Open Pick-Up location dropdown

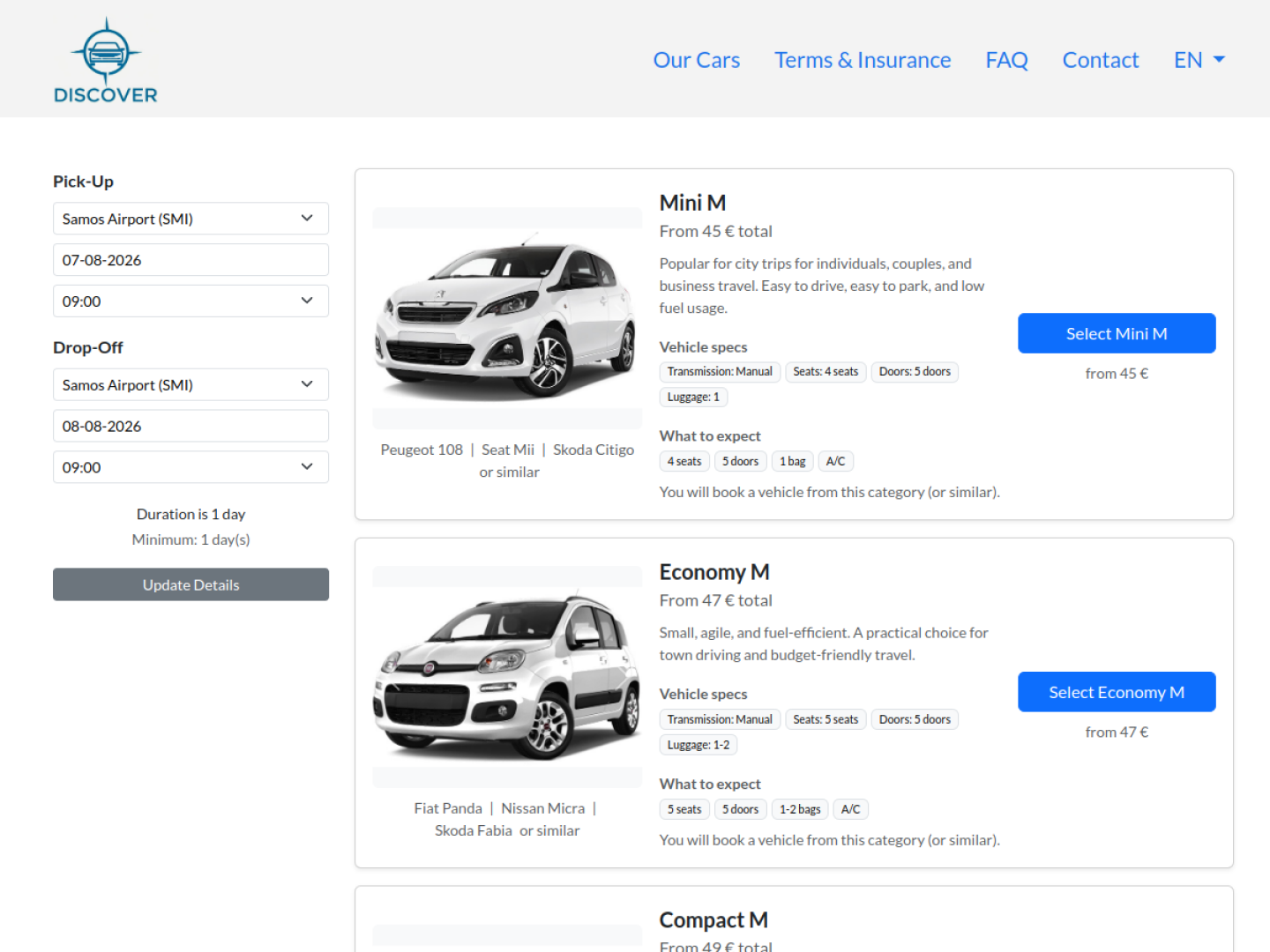(x=190, y=219)
